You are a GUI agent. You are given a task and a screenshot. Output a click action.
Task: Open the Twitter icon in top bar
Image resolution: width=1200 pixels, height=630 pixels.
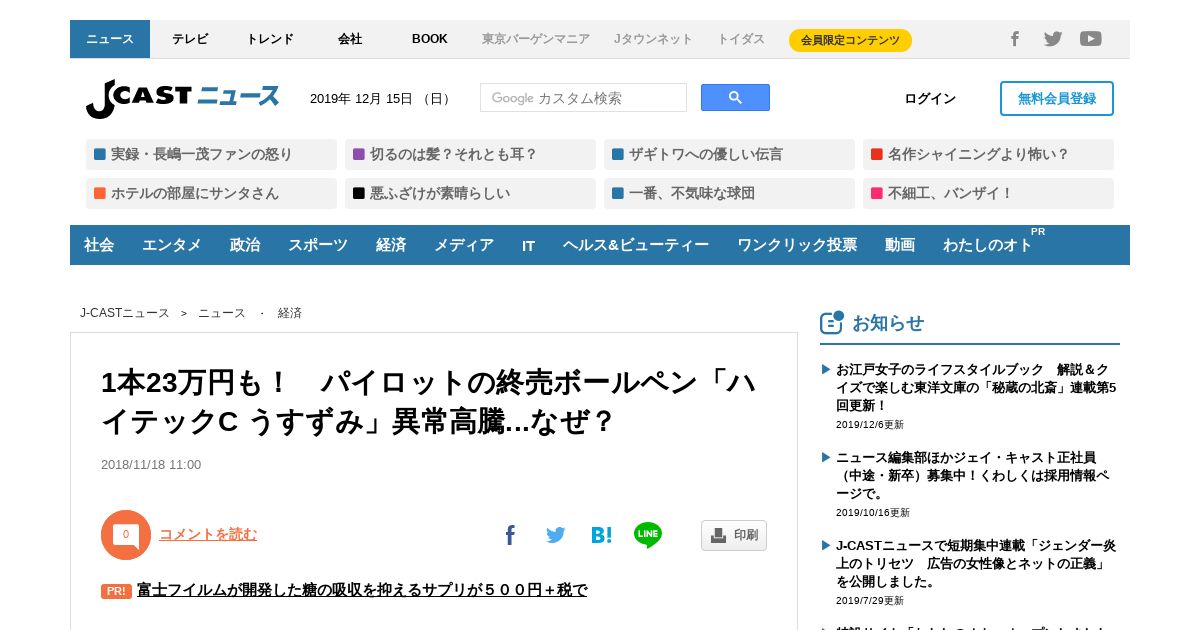tap(1053, 39)
